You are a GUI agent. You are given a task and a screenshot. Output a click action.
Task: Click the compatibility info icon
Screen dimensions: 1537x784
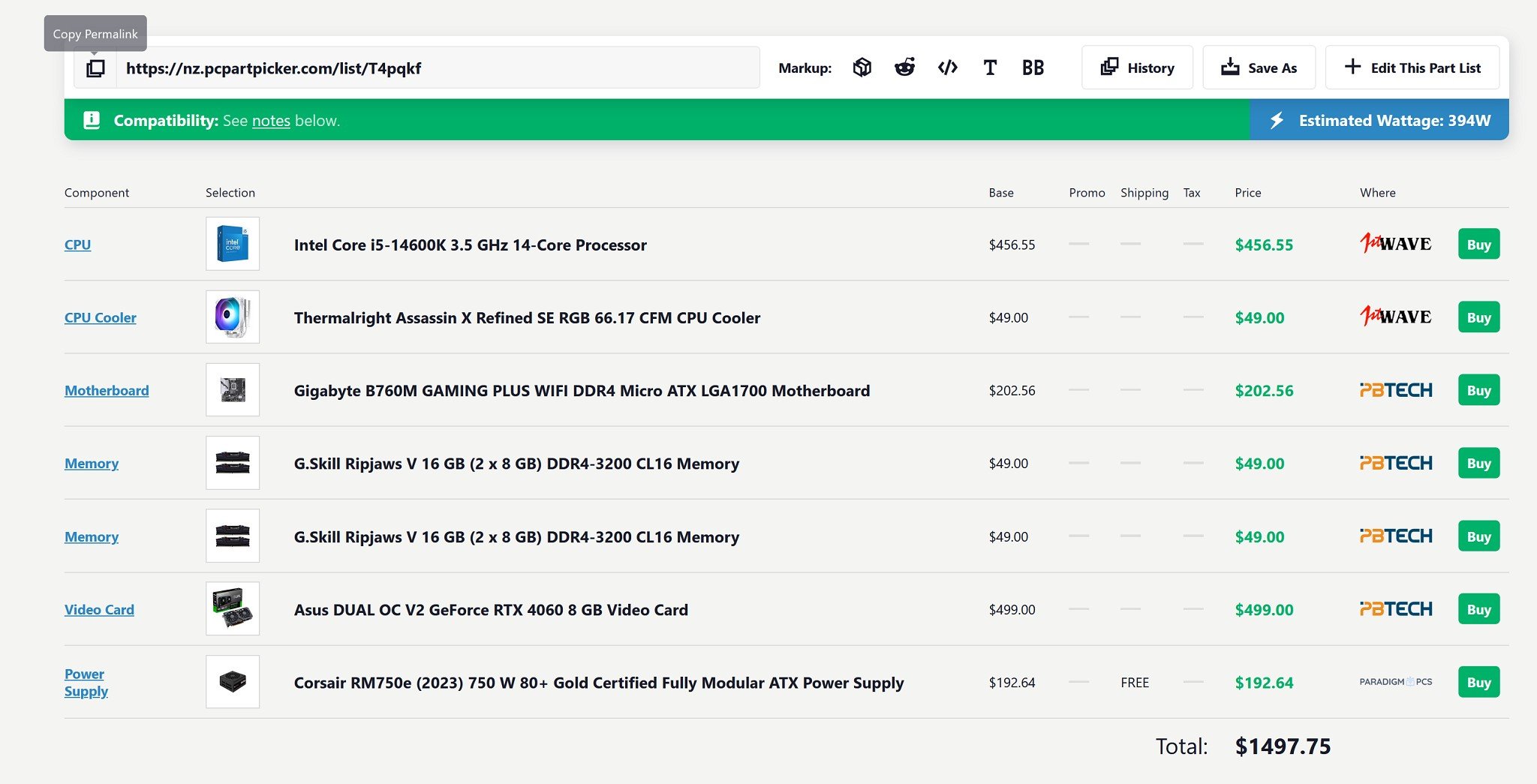92,120
